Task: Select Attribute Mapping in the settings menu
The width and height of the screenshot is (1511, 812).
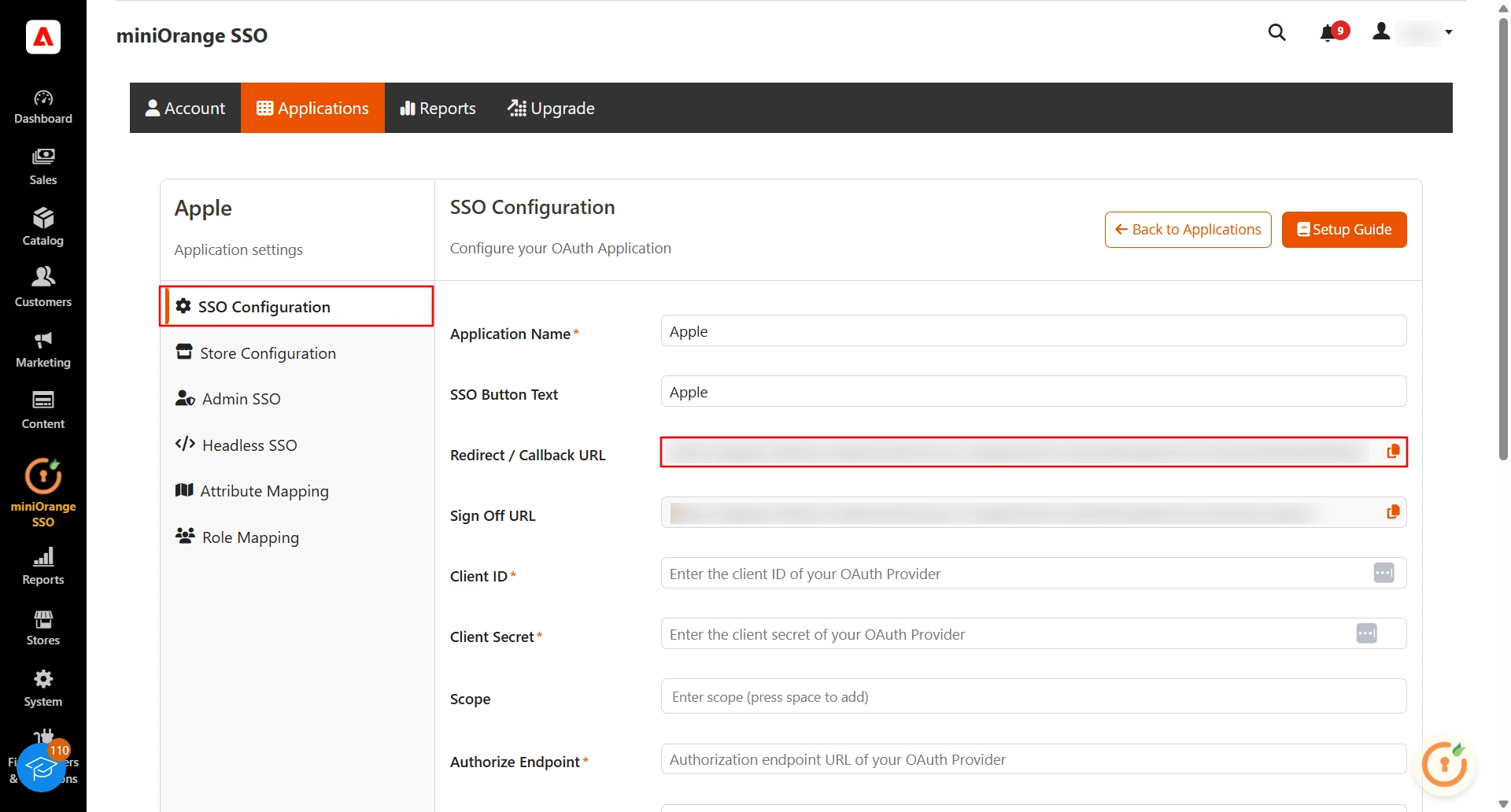Action: point(297,491)
